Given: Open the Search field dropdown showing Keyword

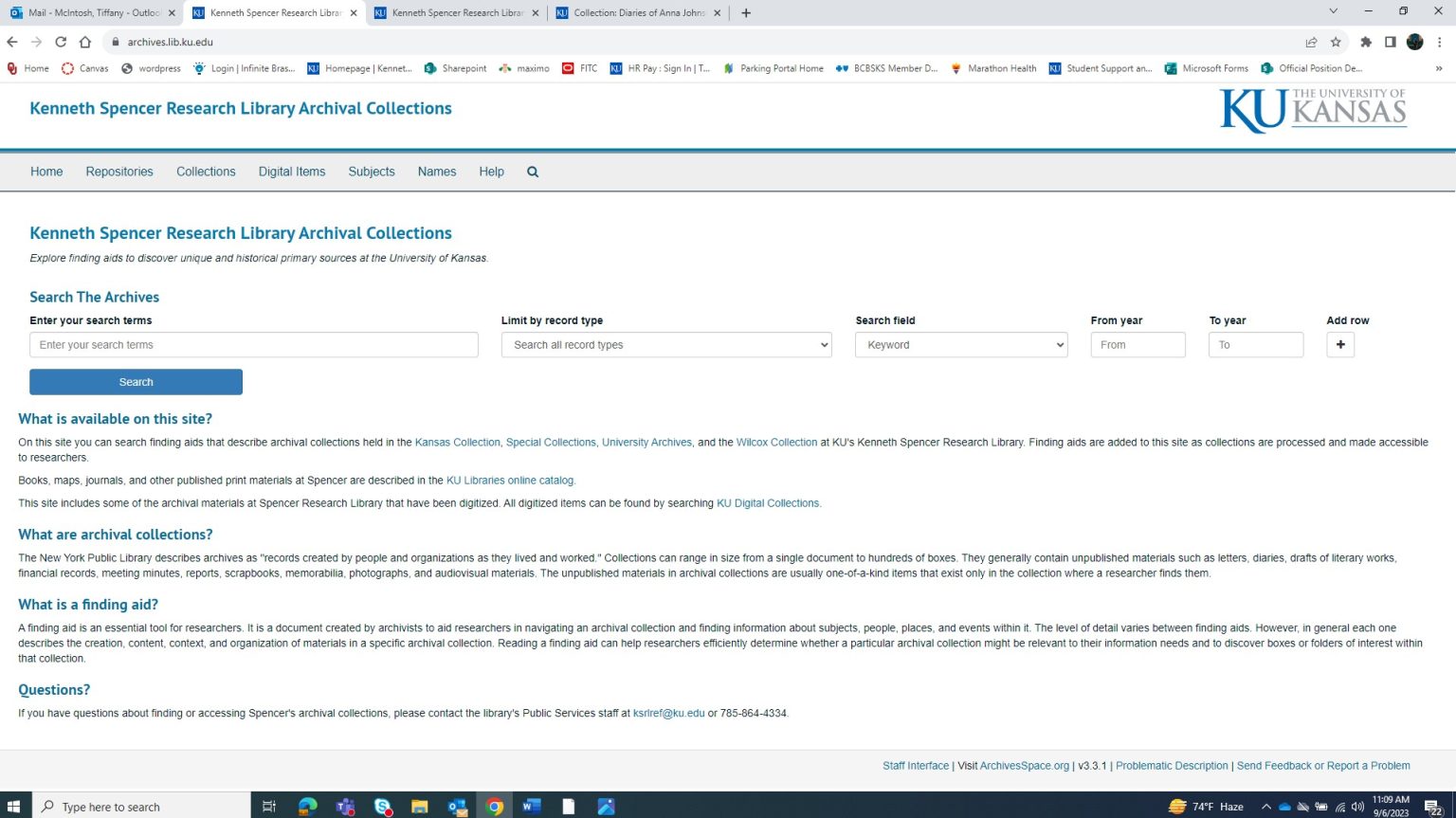Looking at the screenshot, I should (x=960, y=344).
